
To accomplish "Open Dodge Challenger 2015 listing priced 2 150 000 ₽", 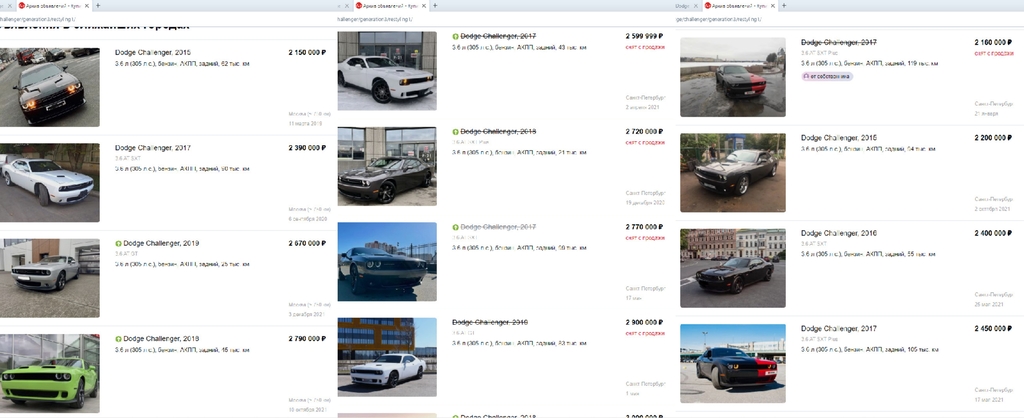I will point(153,52).
